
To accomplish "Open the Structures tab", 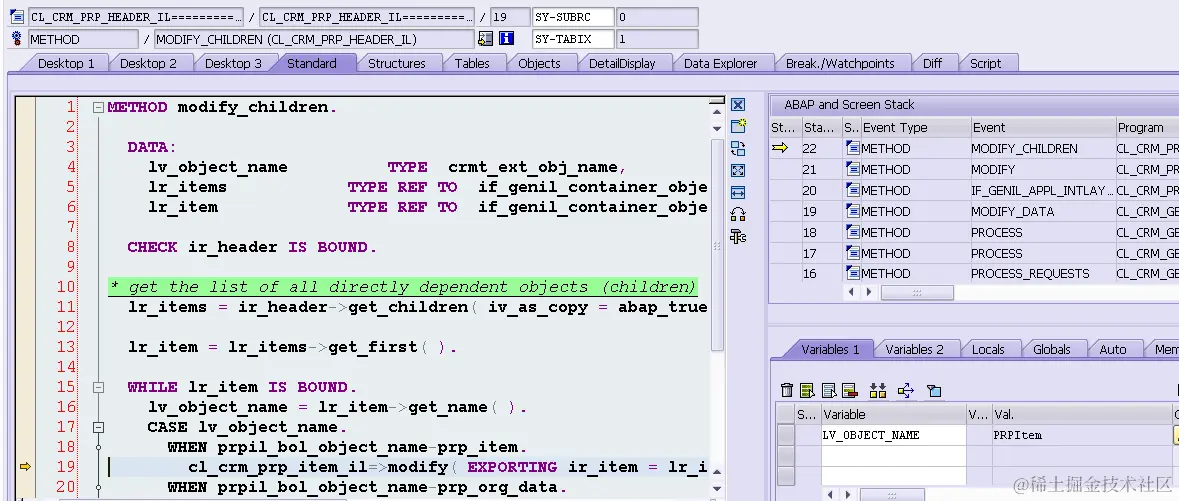I will (x=396, y=63).
